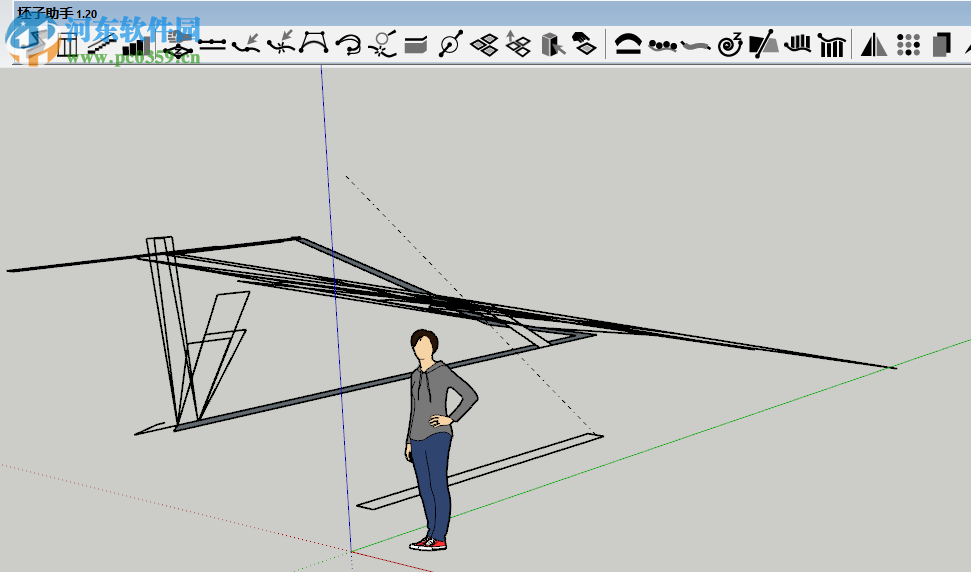Screen dimensions: 971x572
Task: Click the gray solid slab icon
Action: click(416, 44)
